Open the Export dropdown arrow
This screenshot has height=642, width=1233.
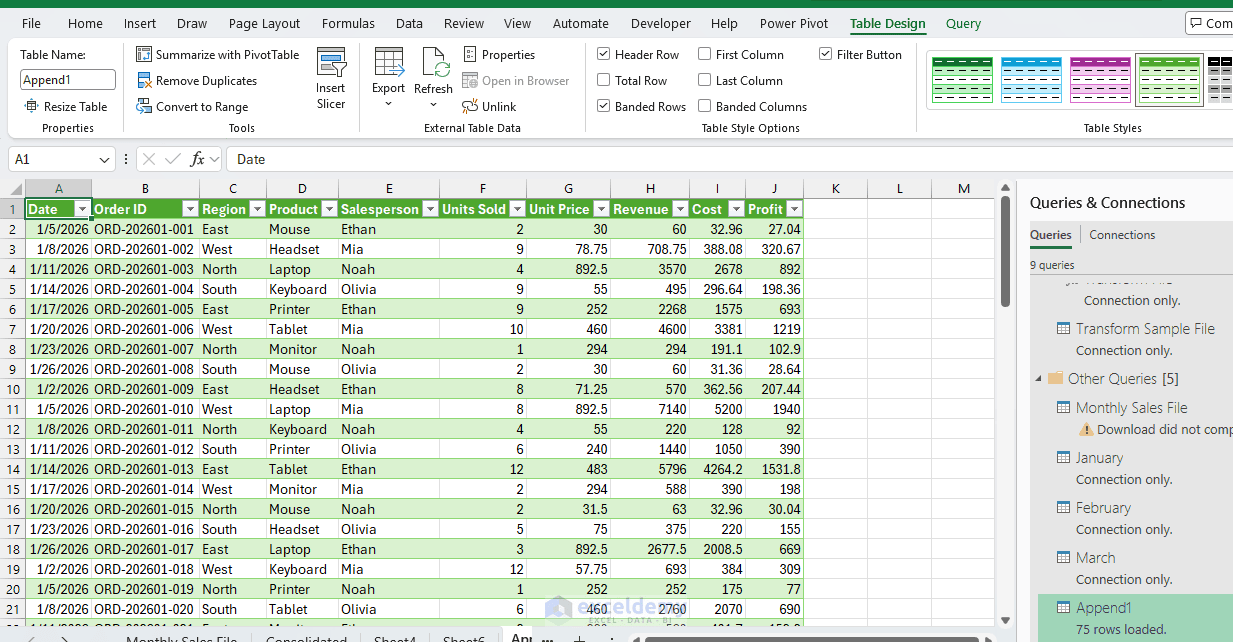[x=389, y=104]
